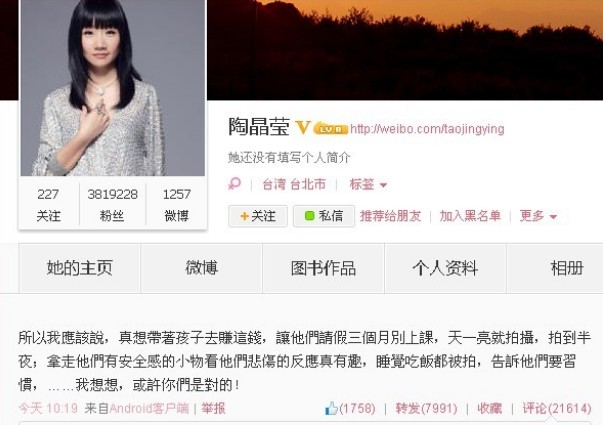The image size is (603, 425).
Task: Click the 台湾 台北市 location link
Action: tap(294, 184)
